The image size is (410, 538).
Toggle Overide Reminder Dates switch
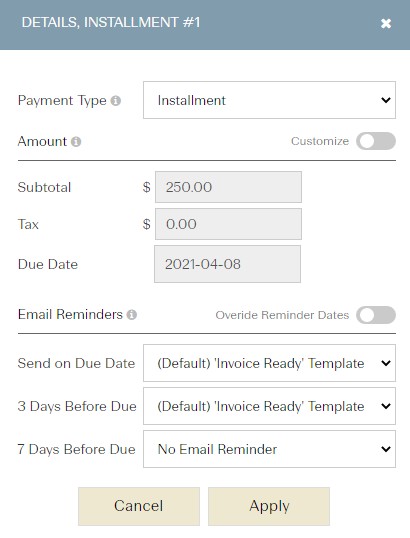coord(376,315)
